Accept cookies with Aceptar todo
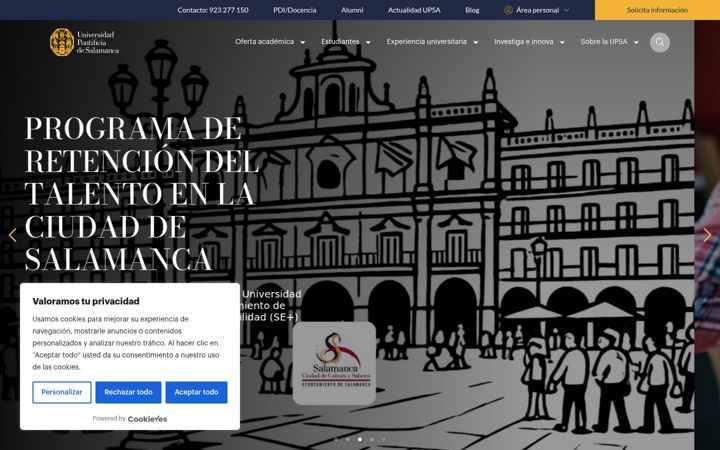 (x=196, y=392)
